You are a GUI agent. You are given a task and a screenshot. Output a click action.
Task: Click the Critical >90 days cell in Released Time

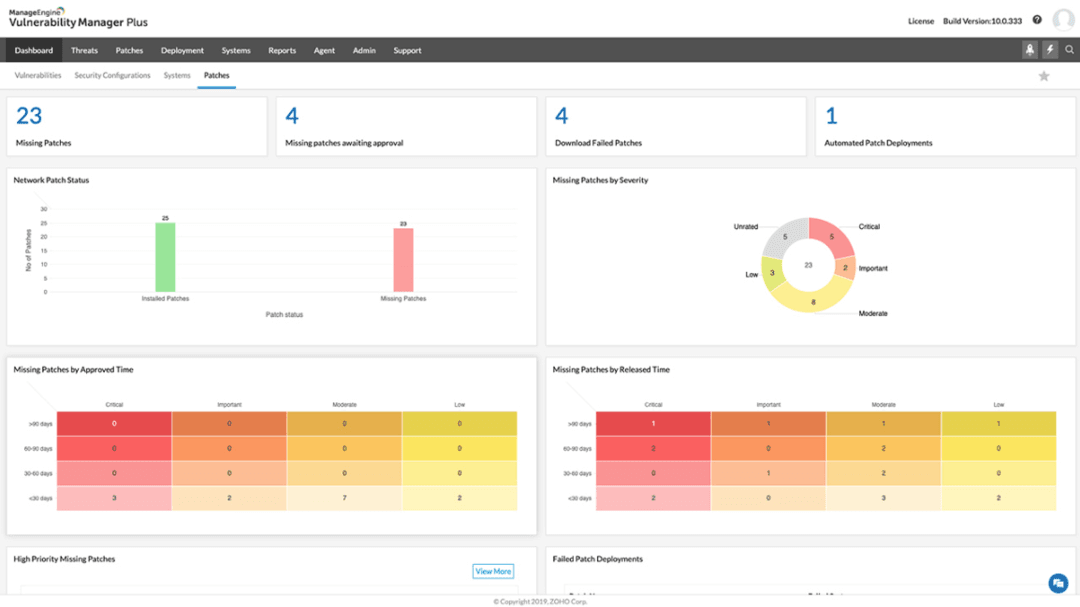(654, 423)
